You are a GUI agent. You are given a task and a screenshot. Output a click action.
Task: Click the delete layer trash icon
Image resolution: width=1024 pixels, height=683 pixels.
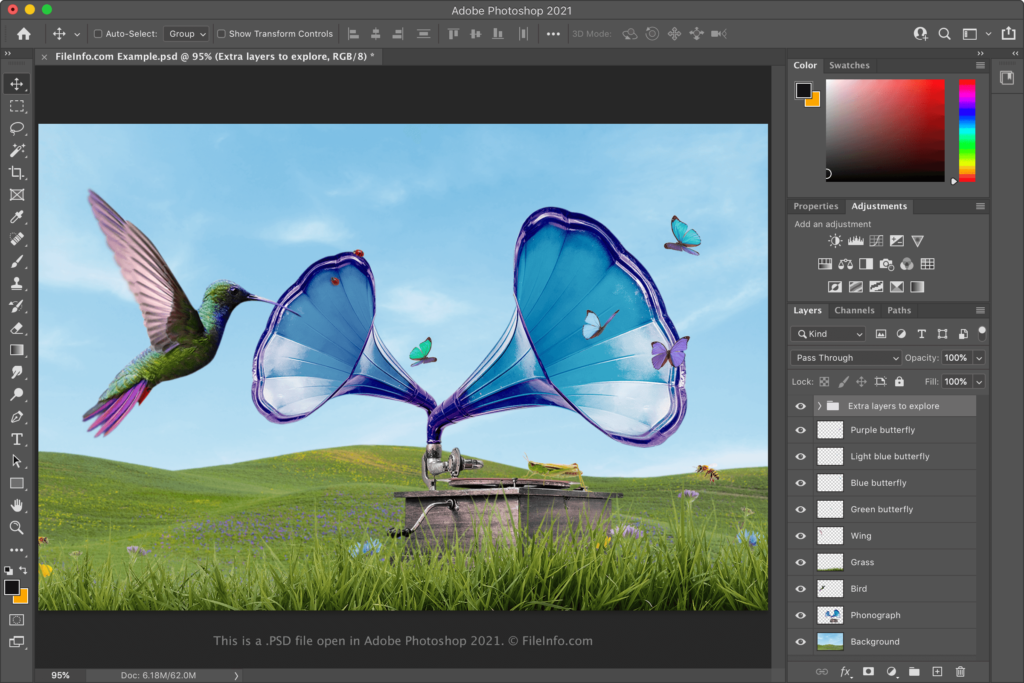point(960,671)
